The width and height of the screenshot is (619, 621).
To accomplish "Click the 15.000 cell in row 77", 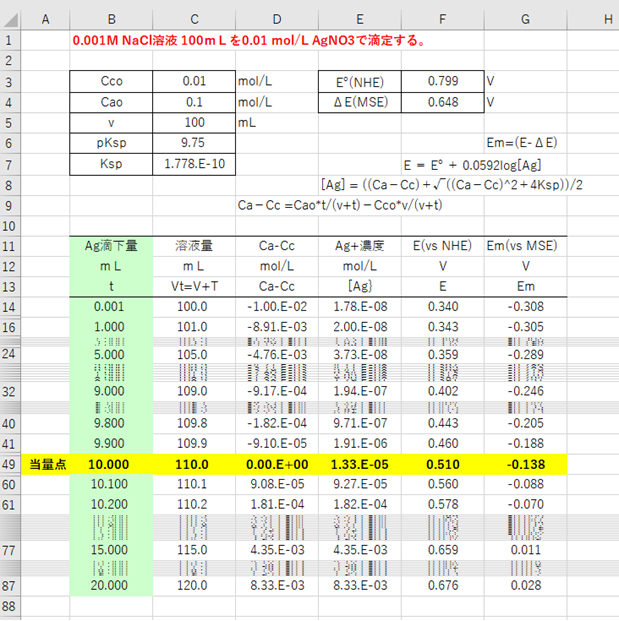I will pos(111,550).
